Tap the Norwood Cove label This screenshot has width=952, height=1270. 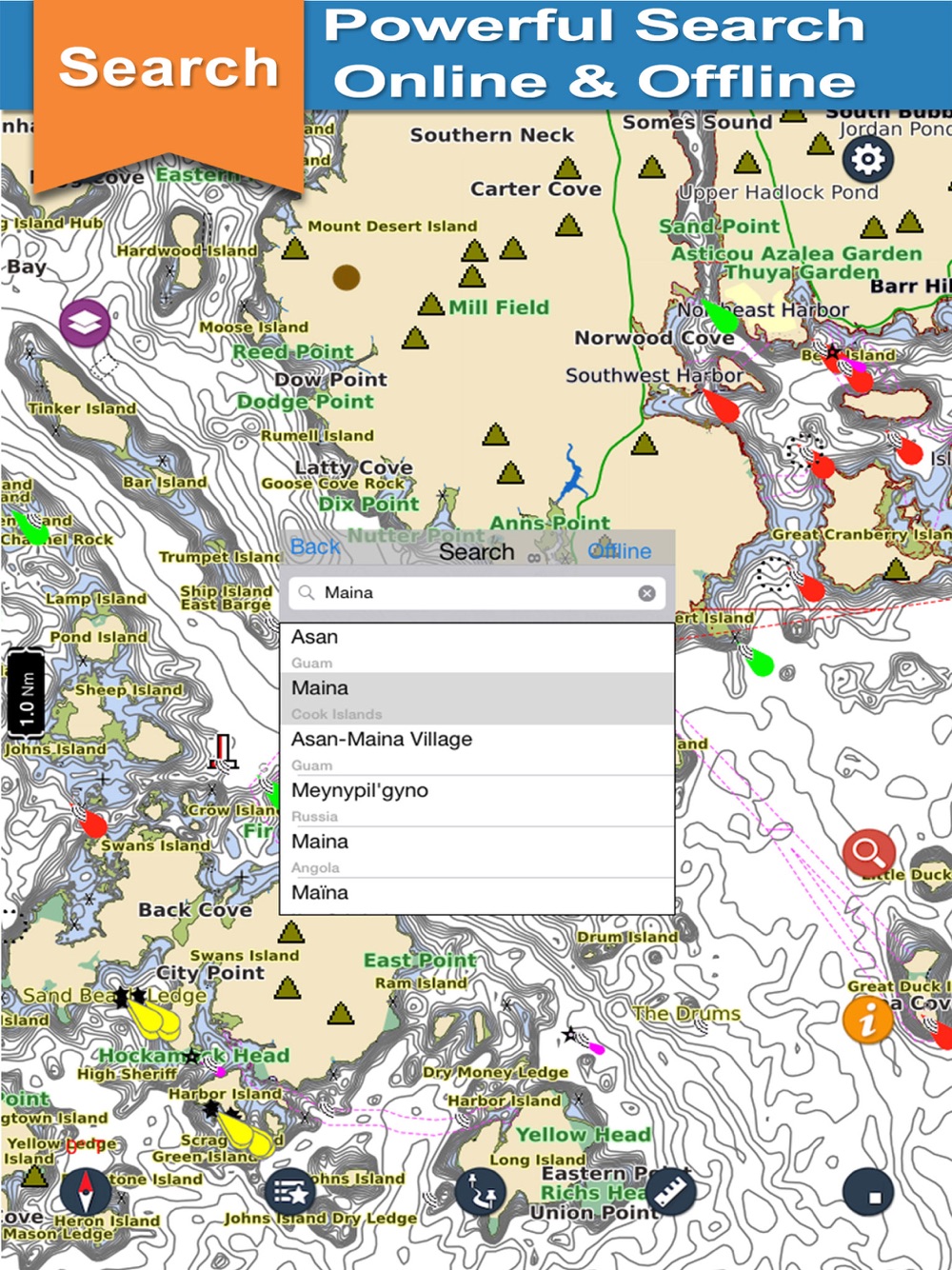pyautogui.click(x=654, y=338)
